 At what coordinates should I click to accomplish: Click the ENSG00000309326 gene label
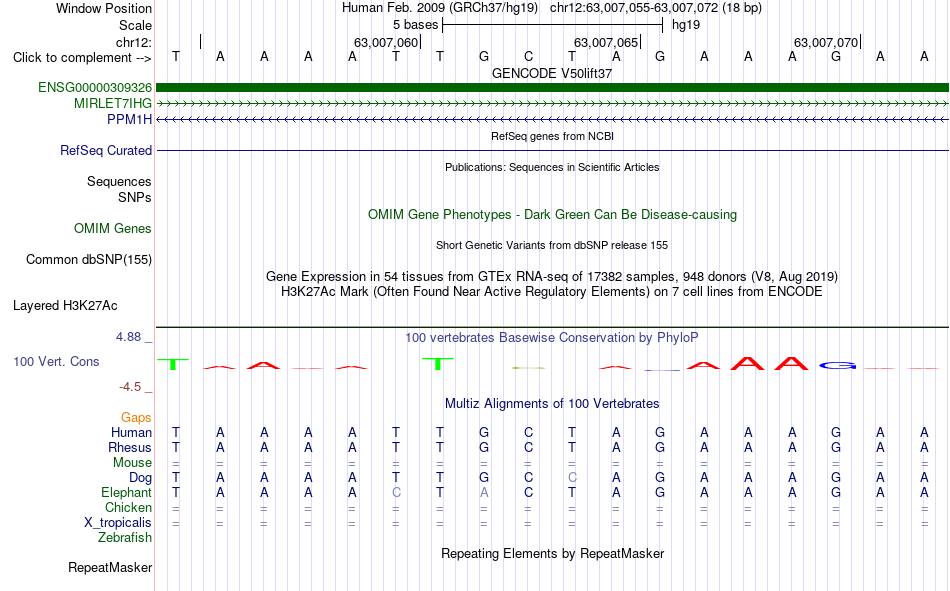pyautogui.click(x=95, y=87)
